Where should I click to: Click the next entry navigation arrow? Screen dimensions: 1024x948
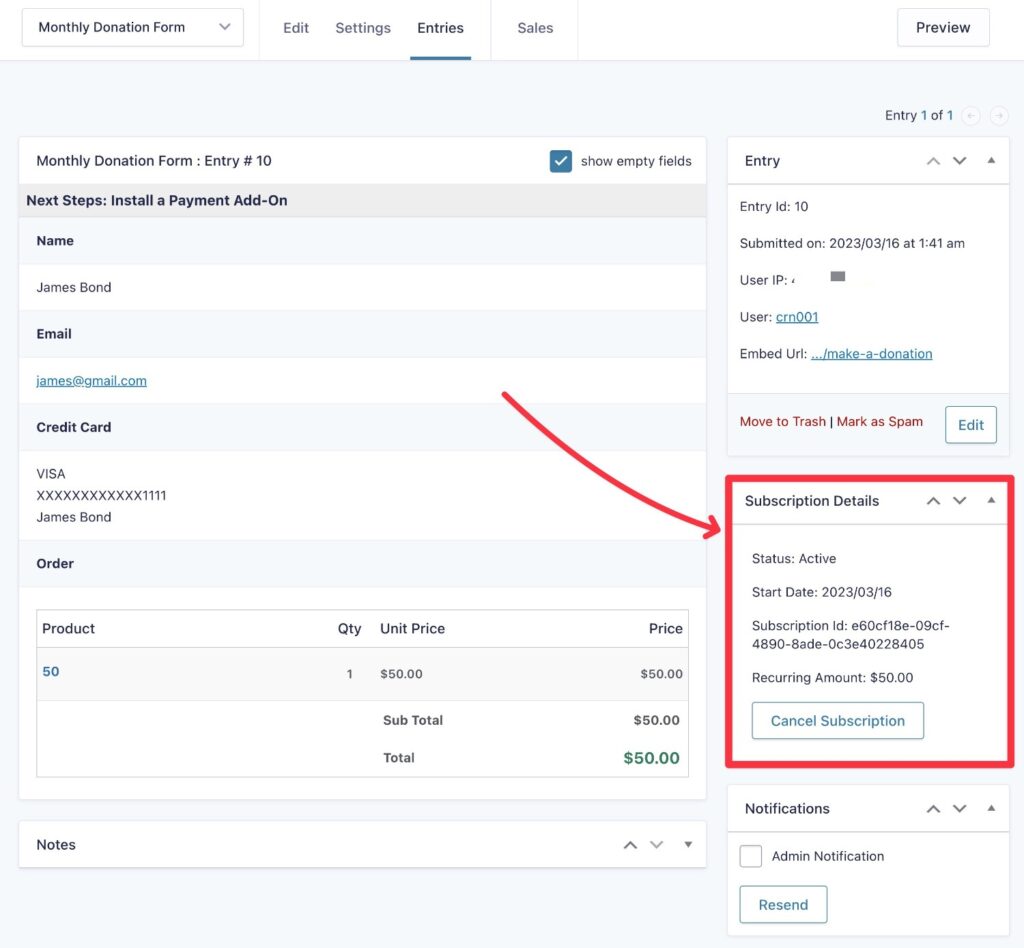(x=998, y=115)
